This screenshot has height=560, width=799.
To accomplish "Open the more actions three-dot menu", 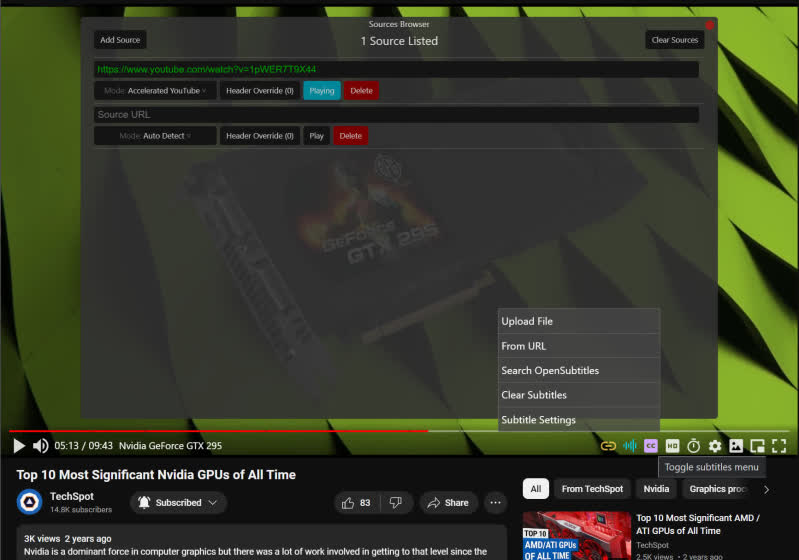I will pos(495,503).
